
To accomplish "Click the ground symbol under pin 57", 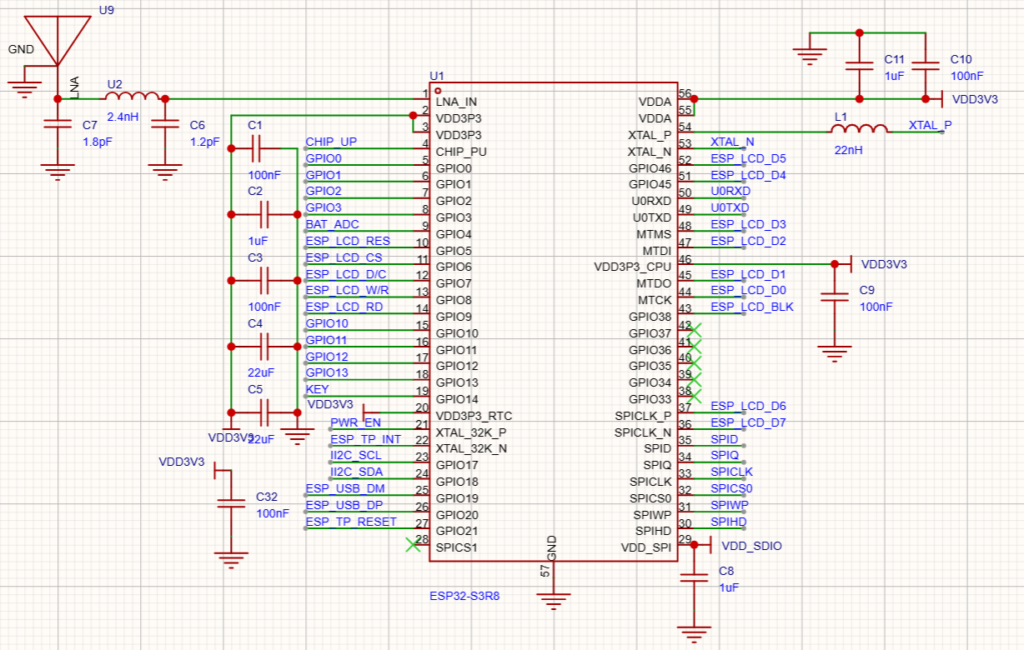I will 554,600.
